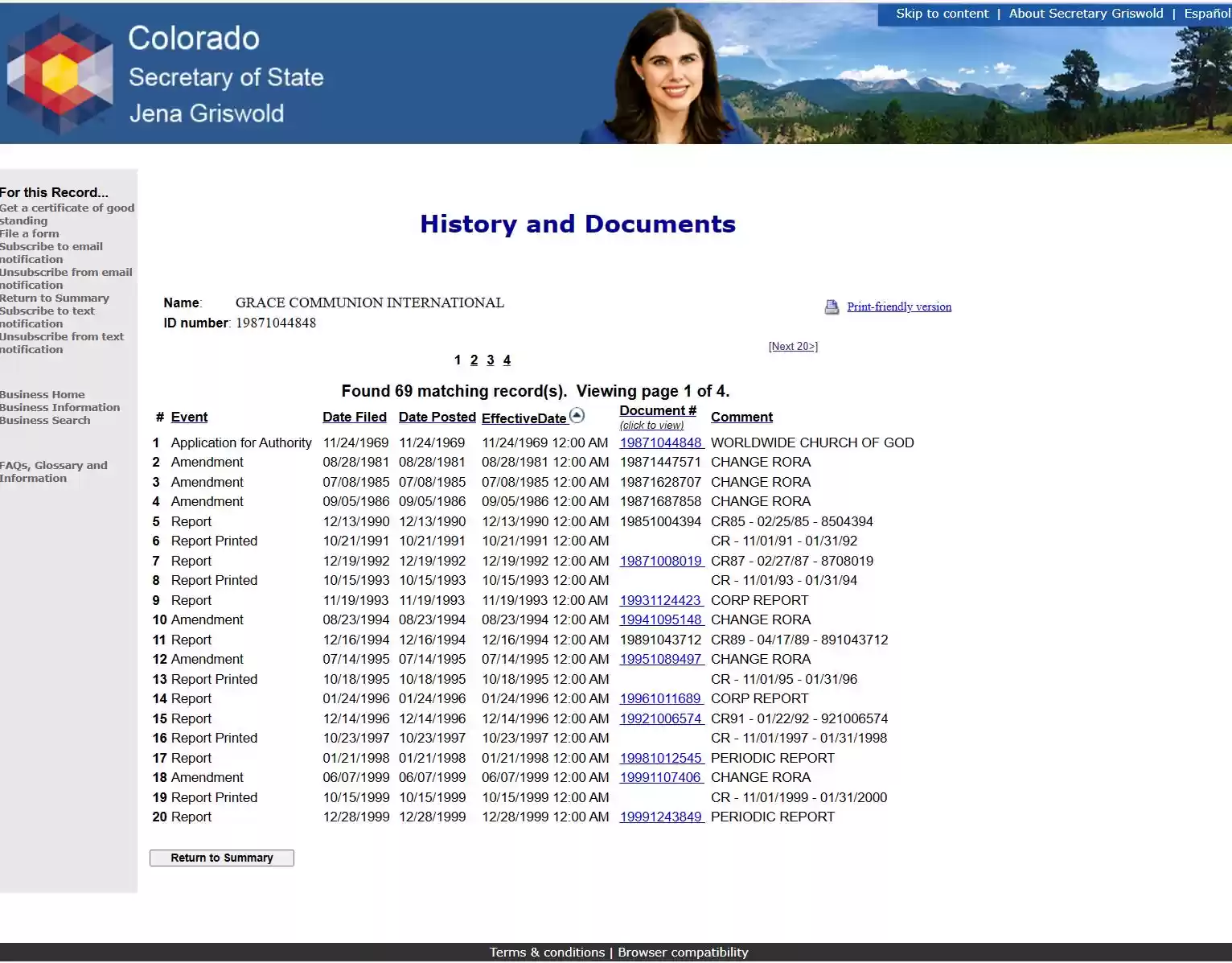Image resolution: width=1232 pixels, height=963 pixels.
Task: Click date filed 12/28/1999
Action: [356, 817]
